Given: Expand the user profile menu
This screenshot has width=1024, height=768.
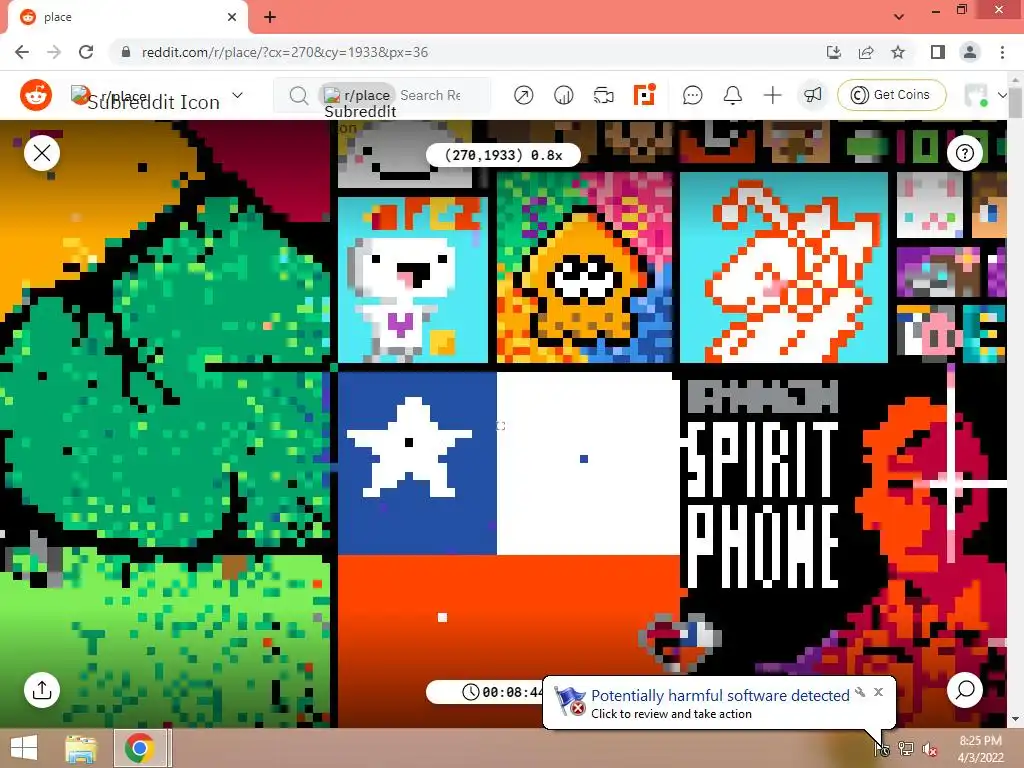Looking at the screenshot, I should [985, 95].
